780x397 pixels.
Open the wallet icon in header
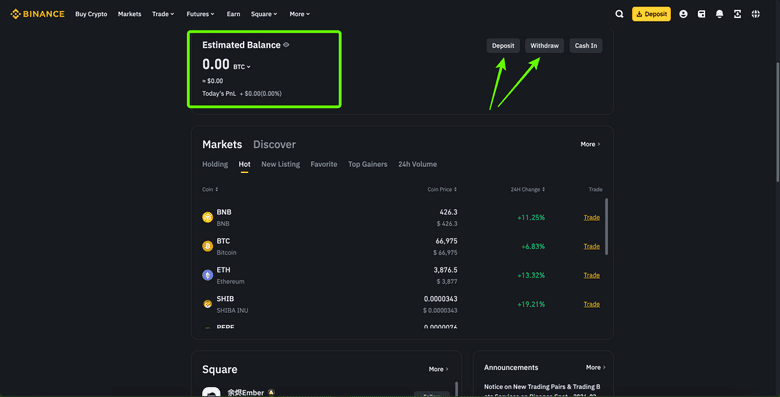[x=701, y=14]
